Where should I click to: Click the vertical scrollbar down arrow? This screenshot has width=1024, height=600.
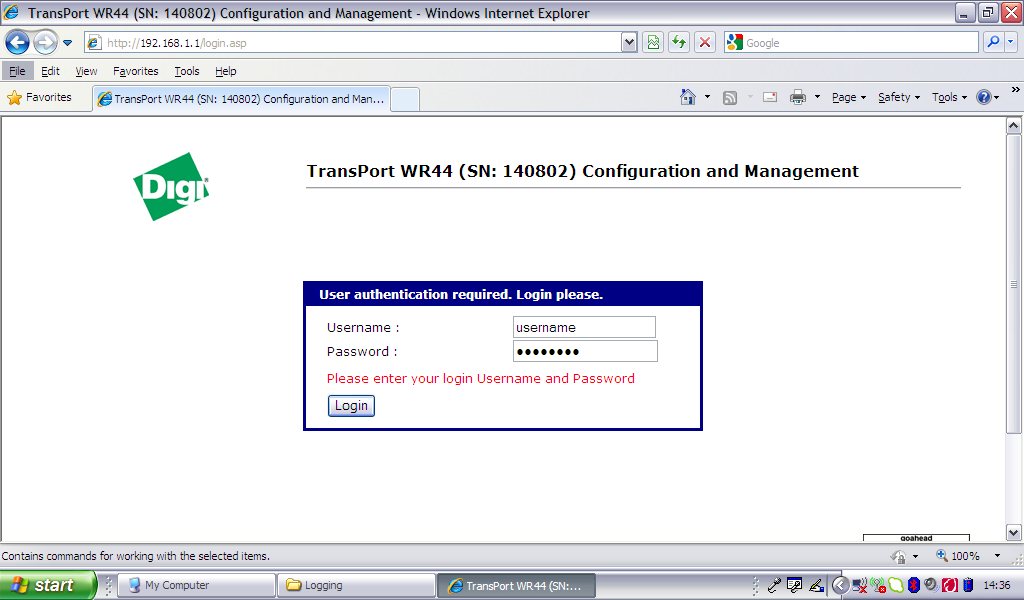pos(1014,532)
